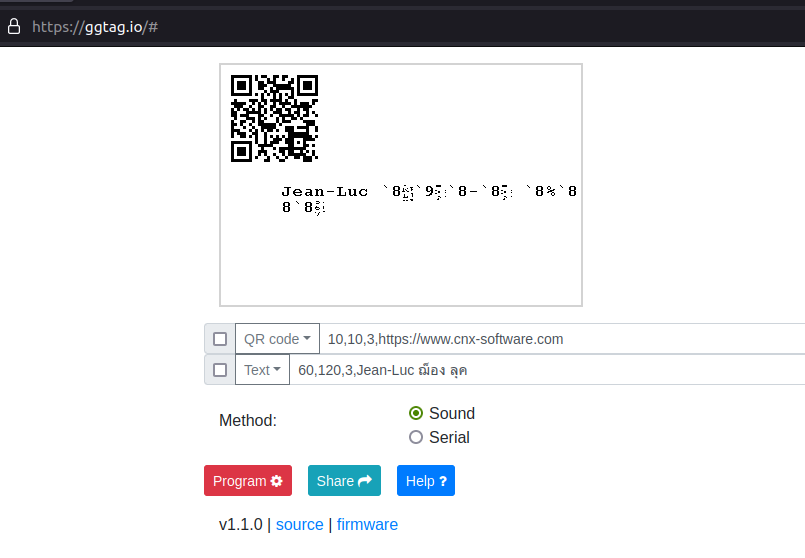Select the Serial method radio button
The height and width of the screenshot is (558, 805).
click(x=416, y=437)
